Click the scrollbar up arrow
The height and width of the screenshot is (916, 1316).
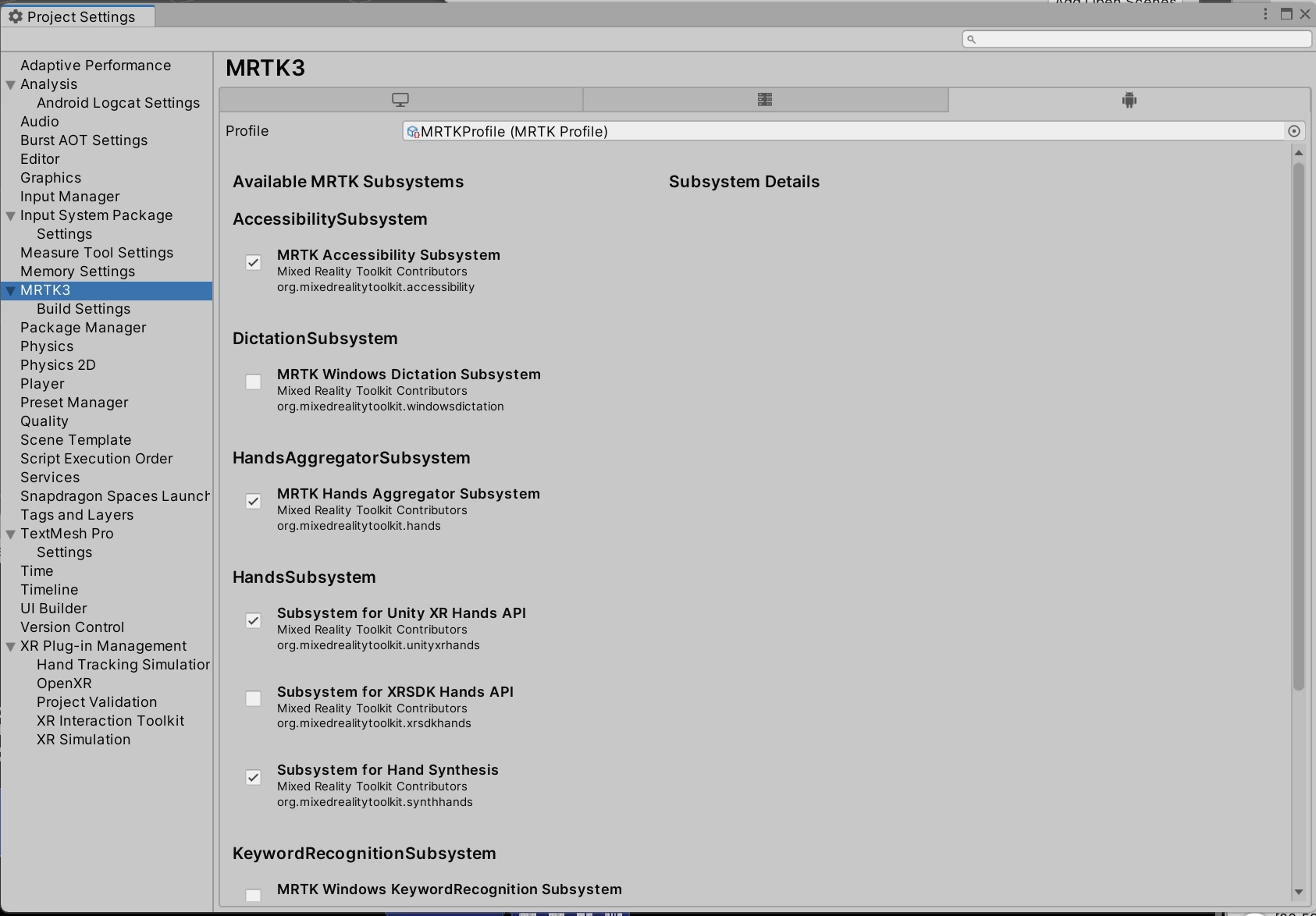point(1299,153)
